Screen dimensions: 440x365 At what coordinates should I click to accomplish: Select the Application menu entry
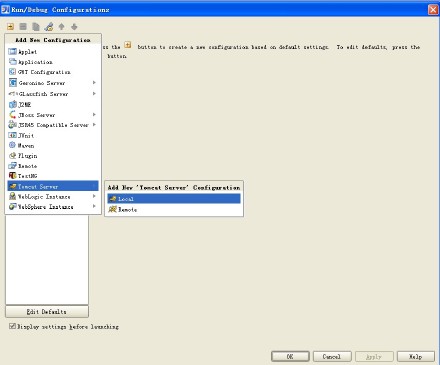point(53,62)
